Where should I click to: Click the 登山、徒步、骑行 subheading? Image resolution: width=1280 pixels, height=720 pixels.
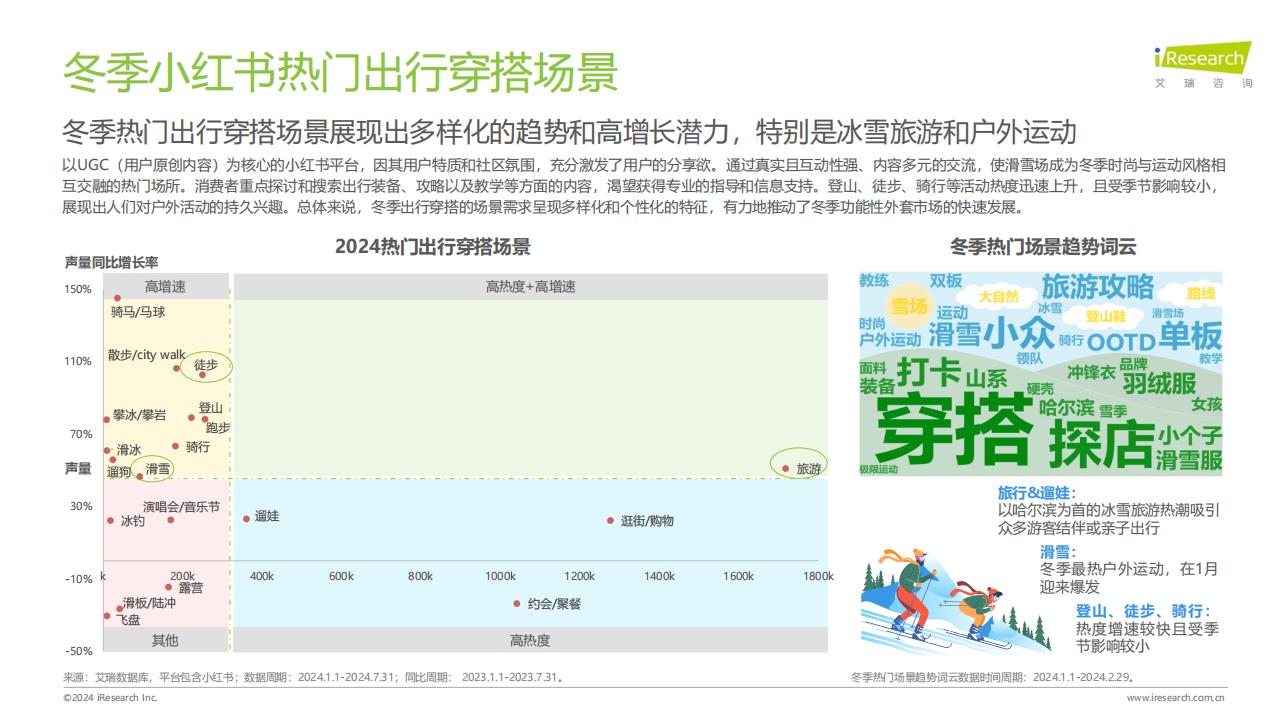point(1143,611)
